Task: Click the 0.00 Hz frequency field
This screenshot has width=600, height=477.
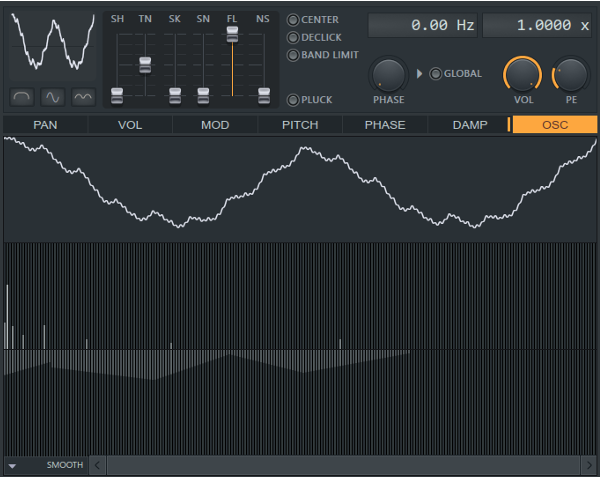Action: click(422, 25)
